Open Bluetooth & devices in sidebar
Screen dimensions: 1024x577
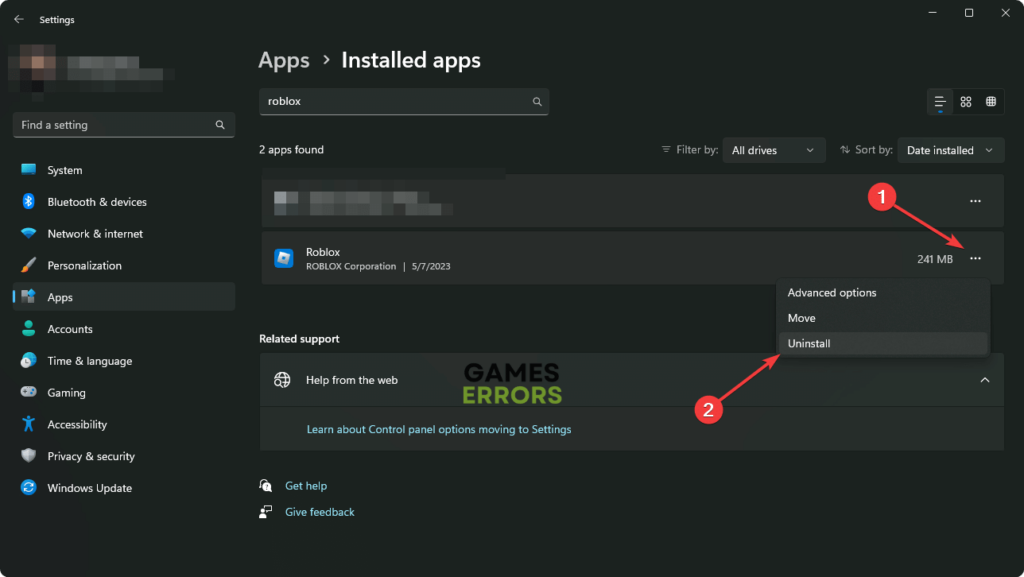pyautogui.click(x=97, y=202)
